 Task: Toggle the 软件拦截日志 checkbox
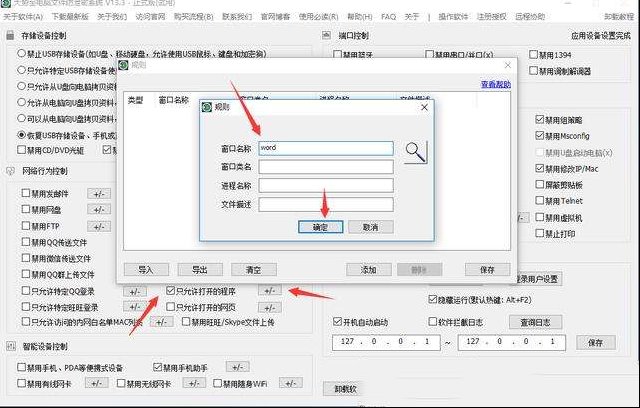coord(433,322)
